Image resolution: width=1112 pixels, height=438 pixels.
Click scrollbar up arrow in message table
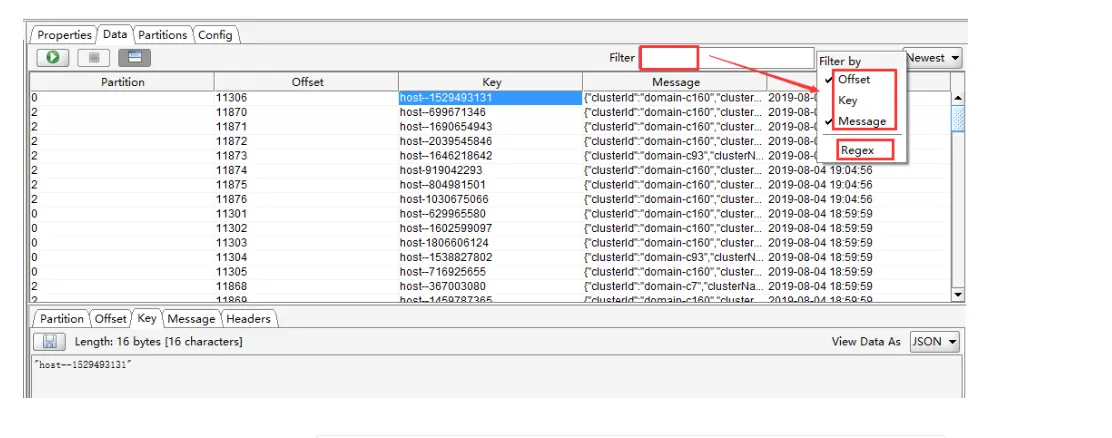957,99
